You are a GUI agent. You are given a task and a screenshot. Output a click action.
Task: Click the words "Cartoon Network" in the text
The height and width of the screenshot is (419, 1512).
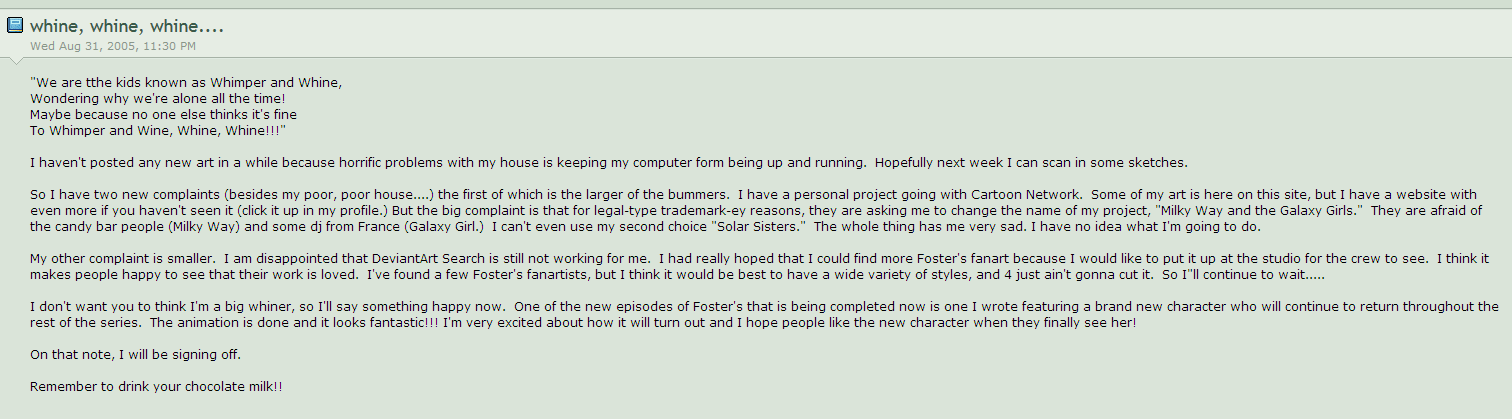tap(1087, 194)
